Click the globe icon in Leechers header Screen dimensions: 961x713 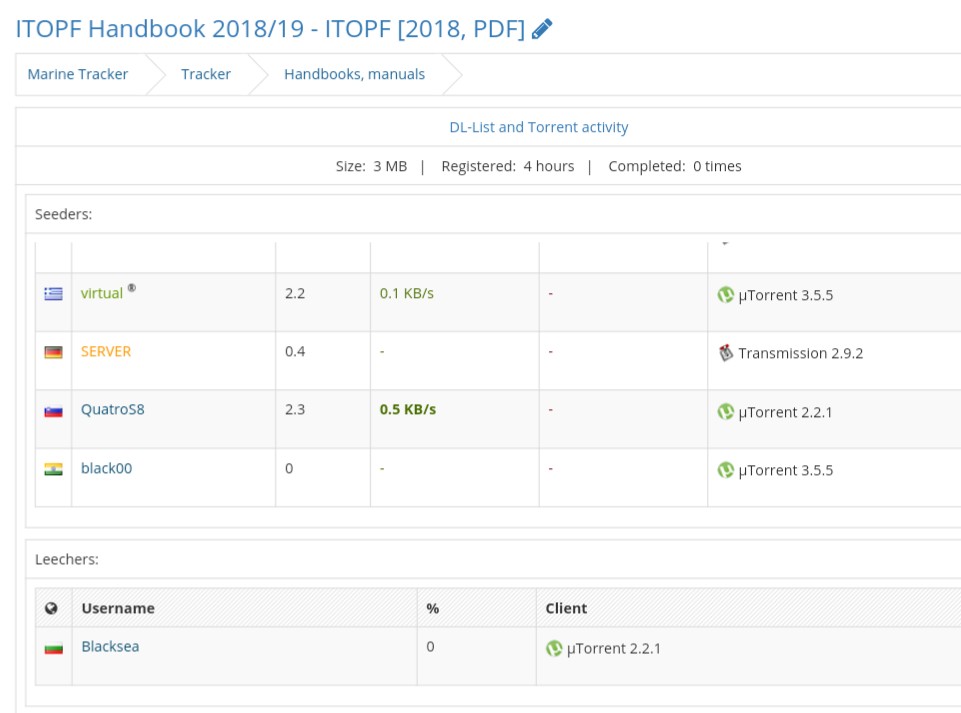52,608
